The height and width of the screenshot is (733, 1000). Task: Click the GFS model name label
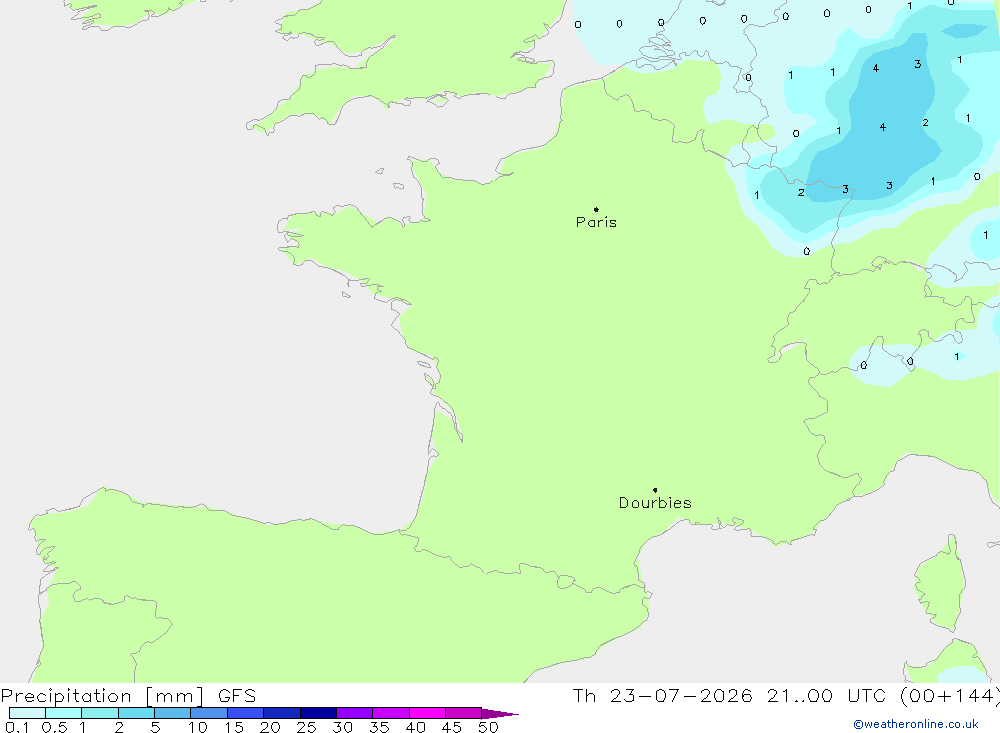[x=237, y=695]
